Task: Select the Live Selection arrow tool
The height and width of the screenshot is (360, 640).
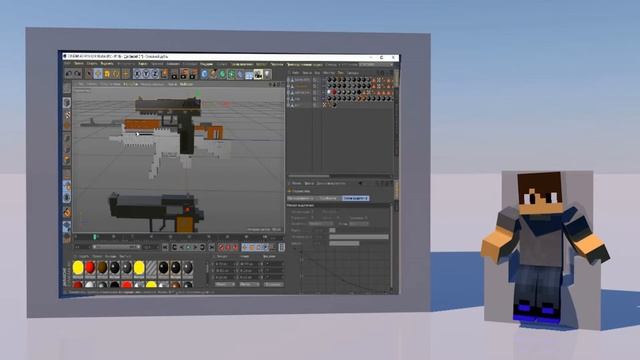Action: (89, 74)
